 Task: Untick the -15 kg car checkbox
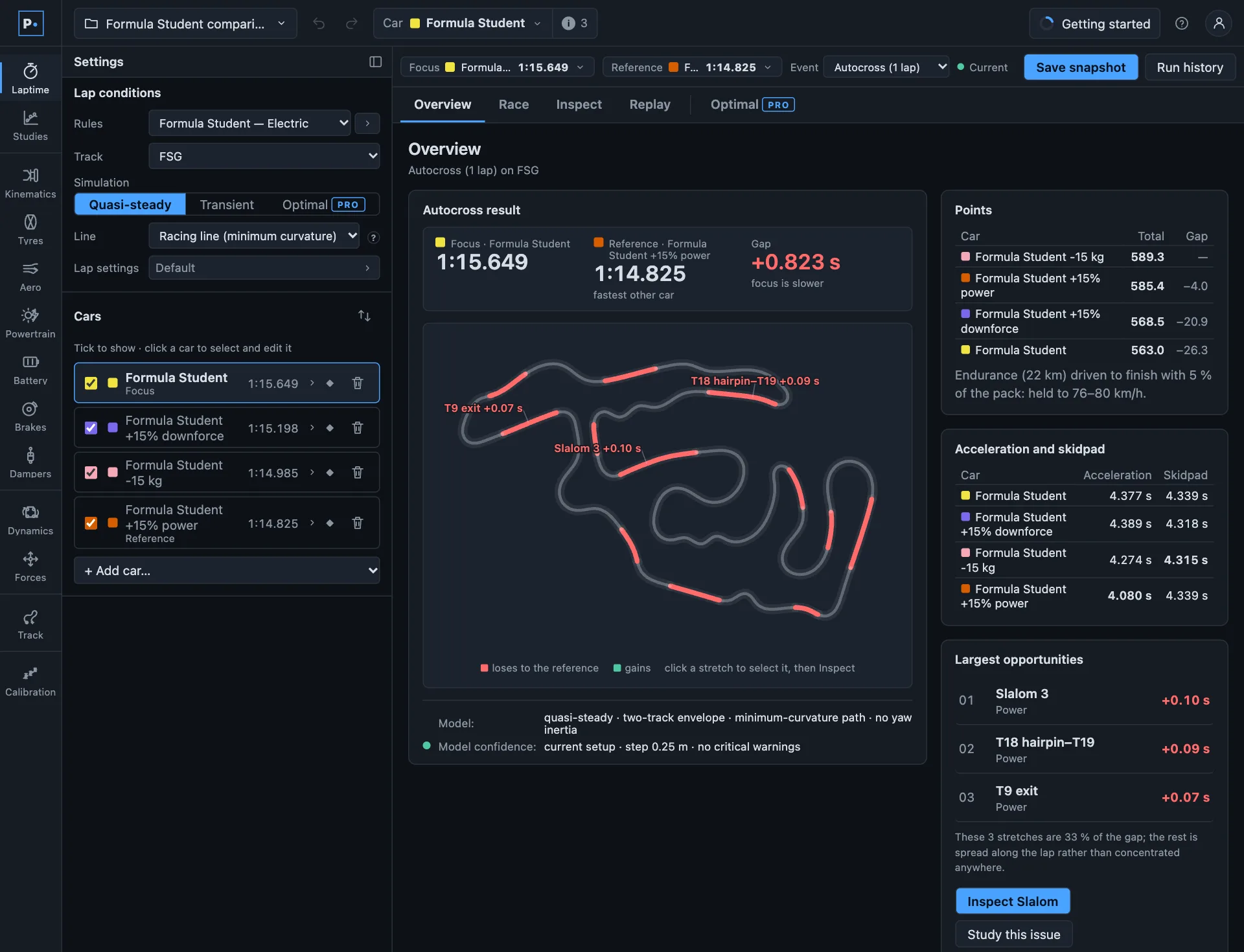[91, 472]
